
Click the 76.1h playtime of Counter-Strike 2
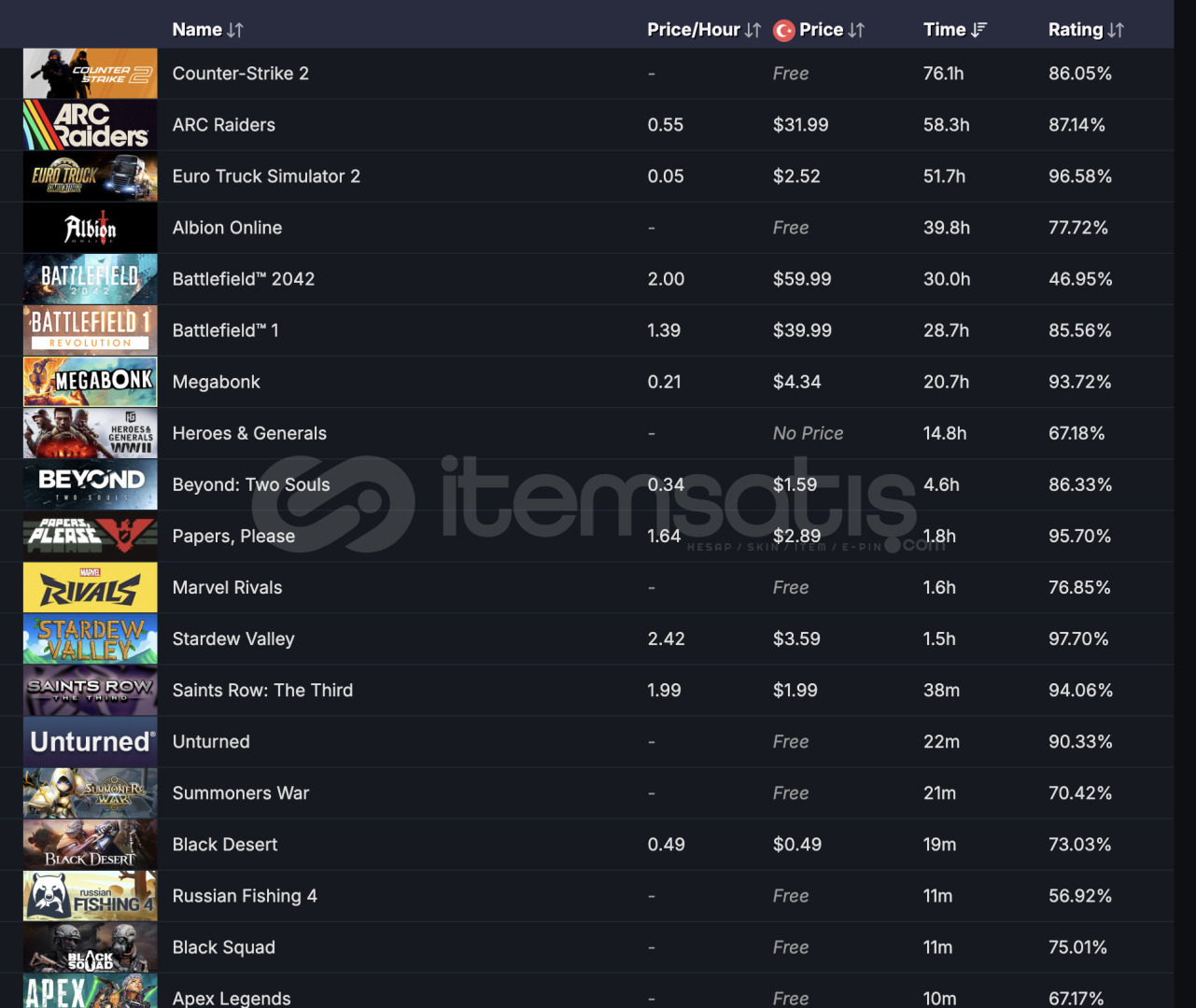(943, 74)
